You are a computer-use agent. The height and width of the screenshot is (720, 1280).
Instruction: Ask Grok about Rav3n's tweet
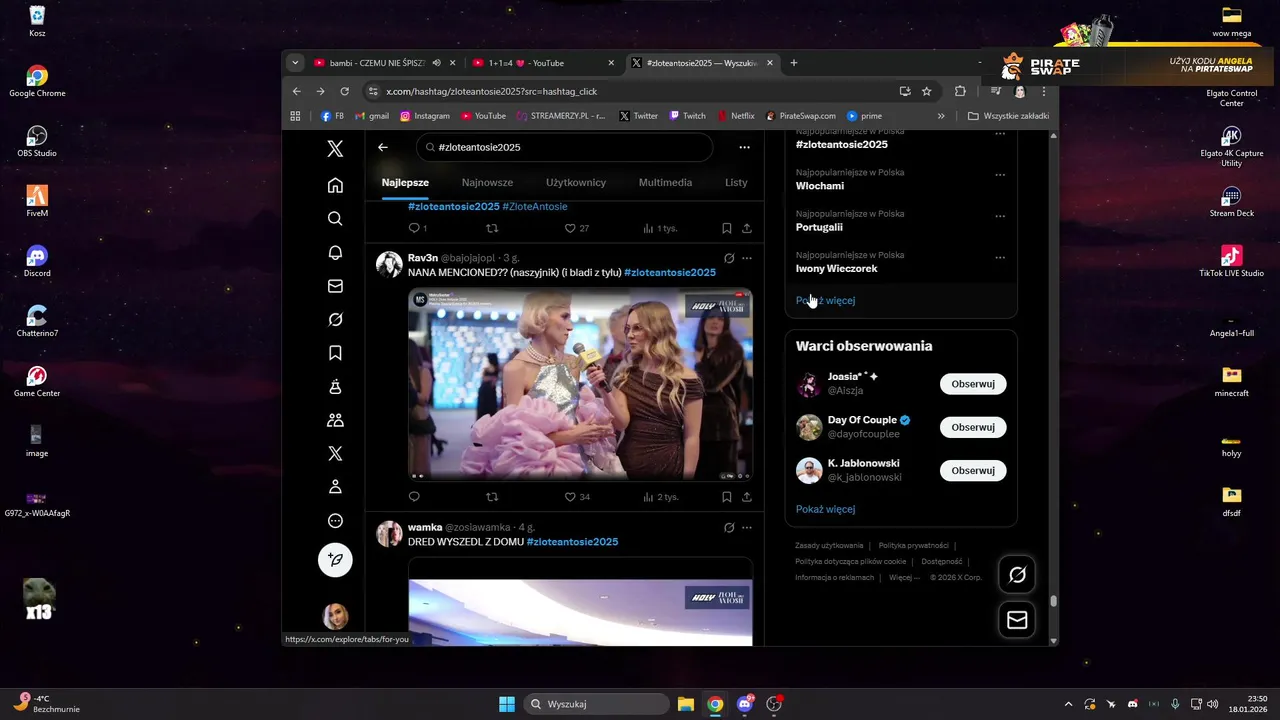pyautogui.click(x=729, y=258)
